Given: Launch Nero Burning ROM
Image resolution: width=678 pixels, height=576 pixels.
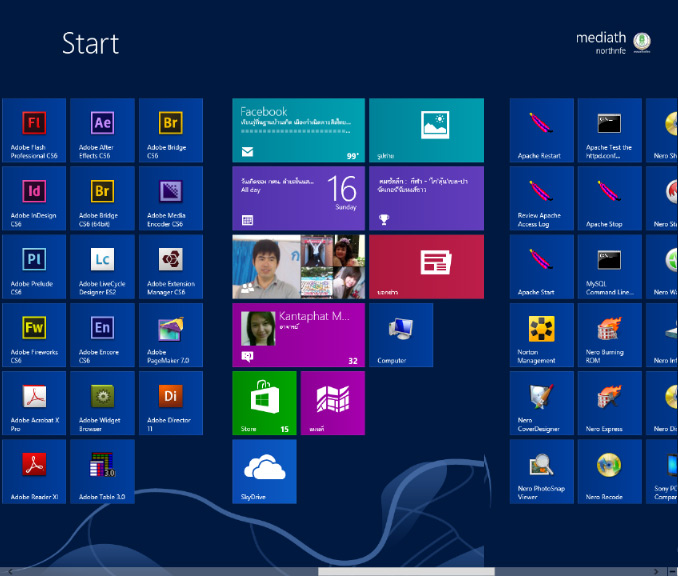Looking at the screenshot, I should 610,335.
